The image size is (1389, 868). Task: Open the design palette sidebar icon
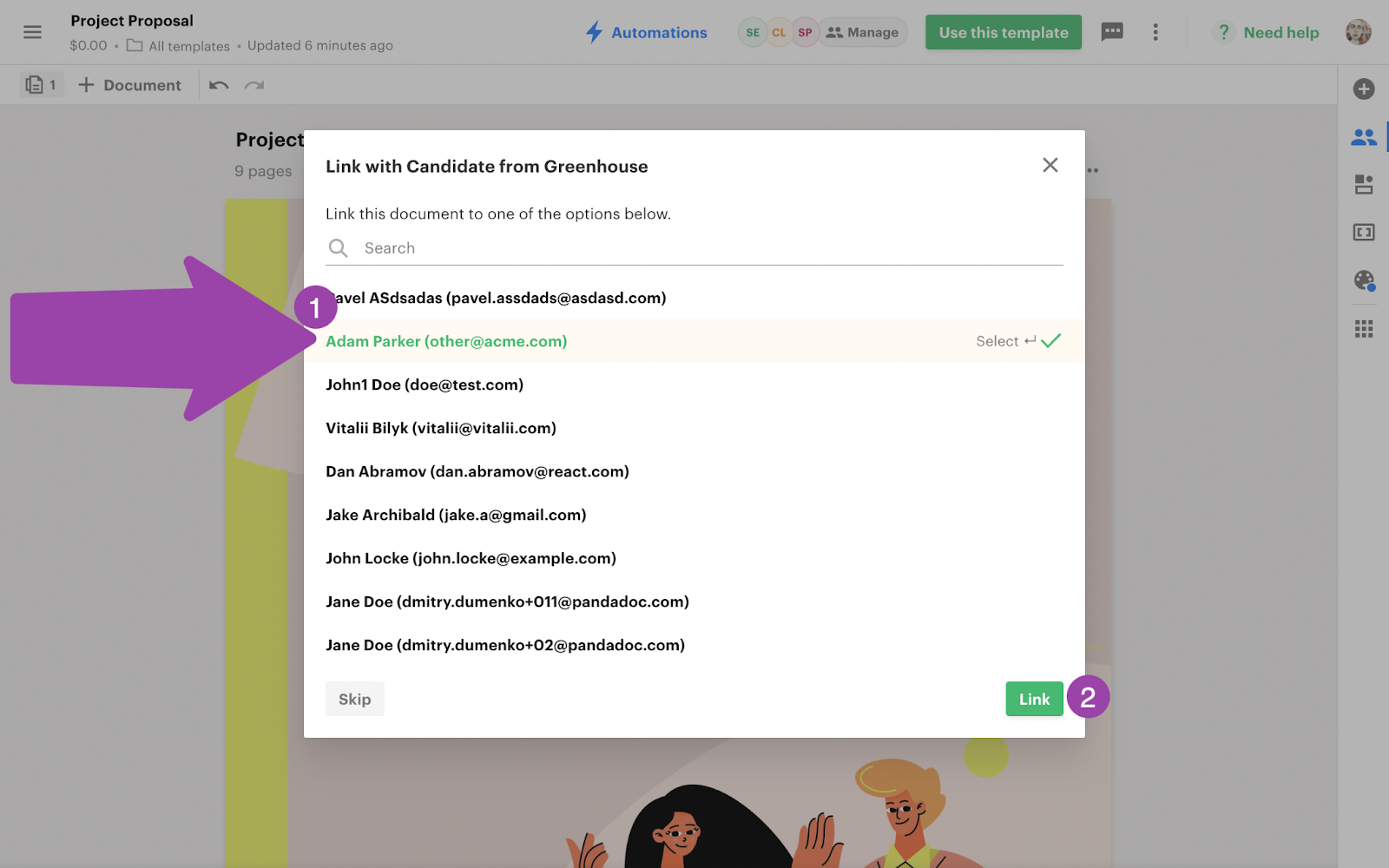[x=1364, y=280]
